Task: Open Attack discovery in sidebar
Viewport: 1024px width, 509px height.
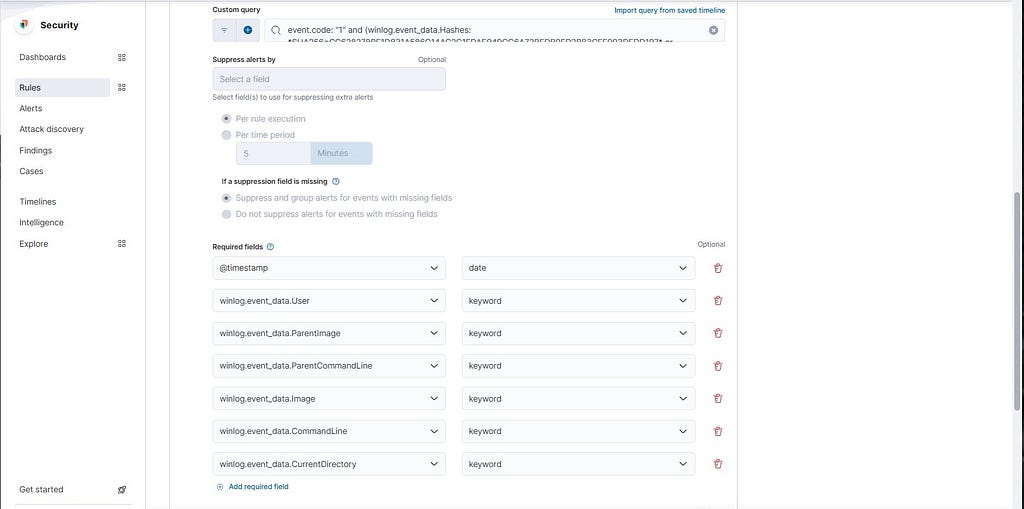Action: point(52,129)
